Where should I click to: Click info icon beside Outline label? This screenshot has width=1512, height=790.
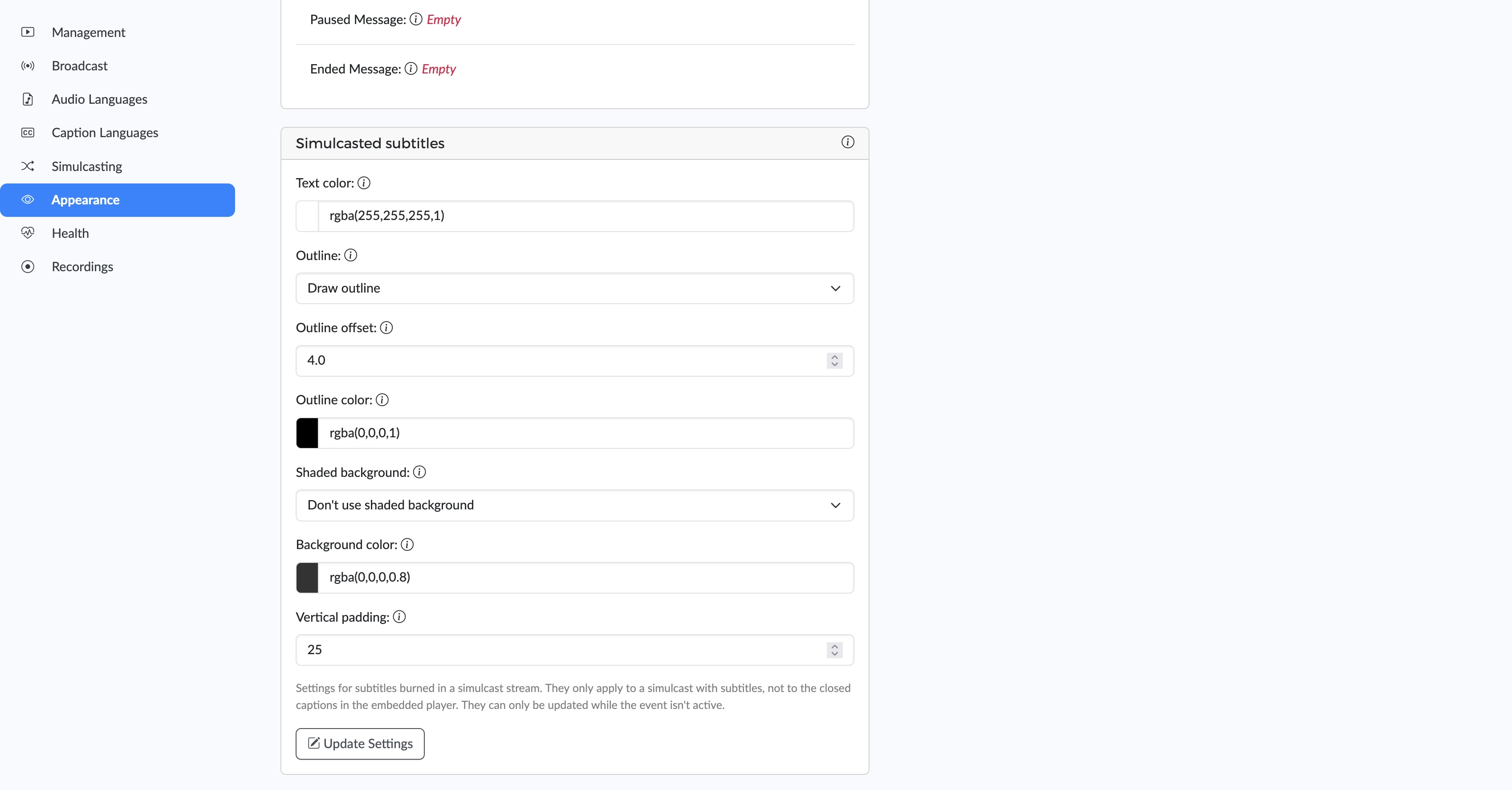point(350,255)
